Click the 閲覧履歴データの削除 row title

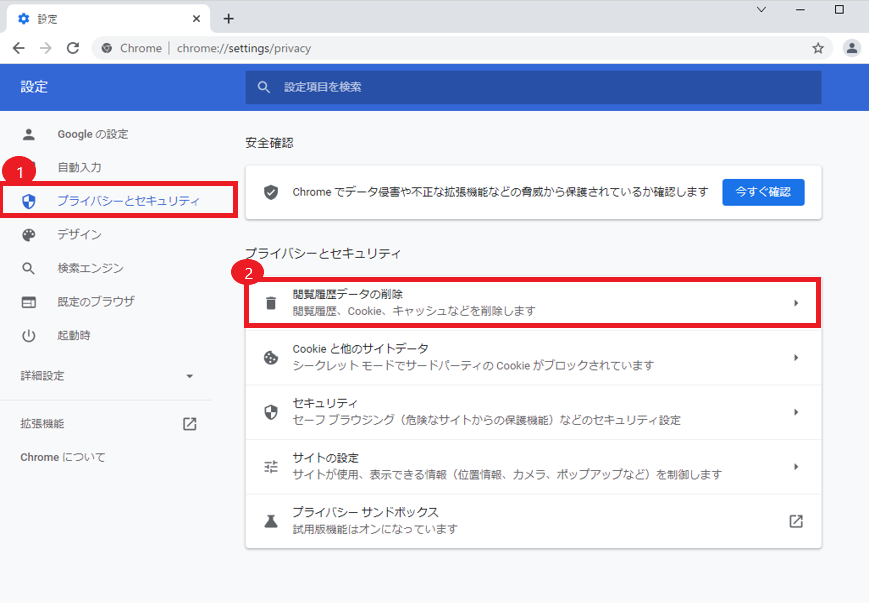click(347, 294)
